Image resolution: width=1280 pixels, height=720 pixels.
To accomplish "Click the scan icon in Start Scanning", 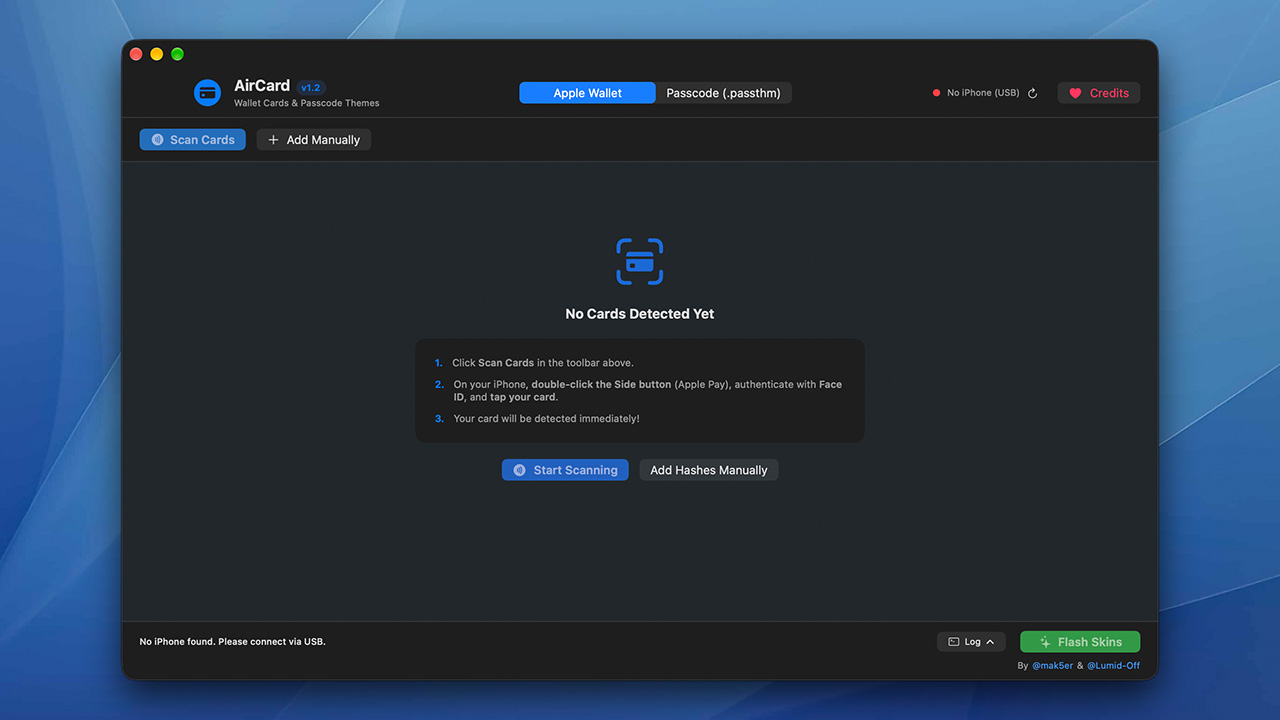I will 519,470.
